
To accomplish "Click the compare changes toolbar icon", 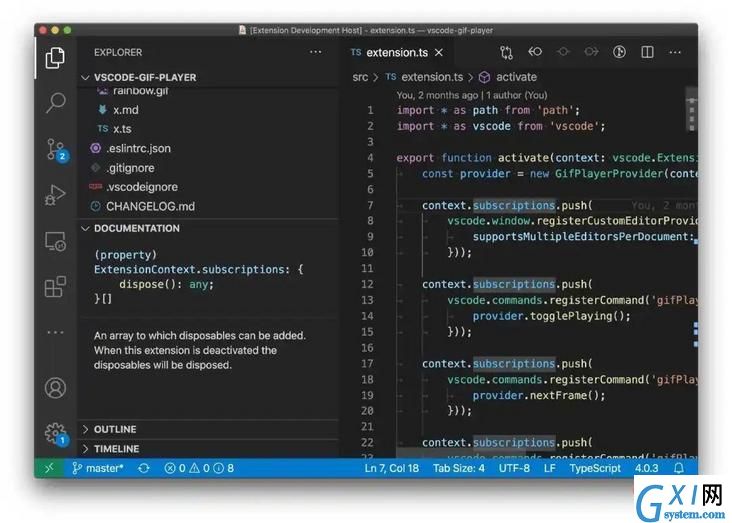I will coord(507,52).
